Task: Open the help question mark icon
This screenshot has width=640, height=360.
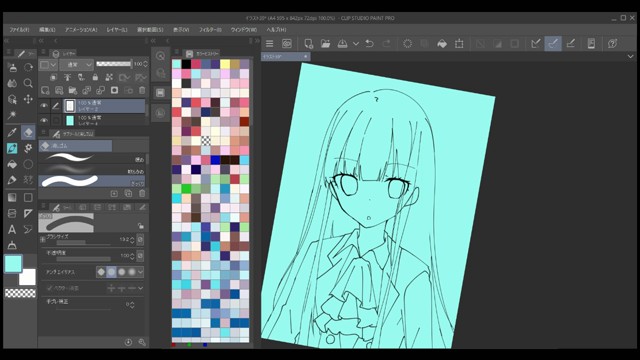Action: click(x=612, y=44)
